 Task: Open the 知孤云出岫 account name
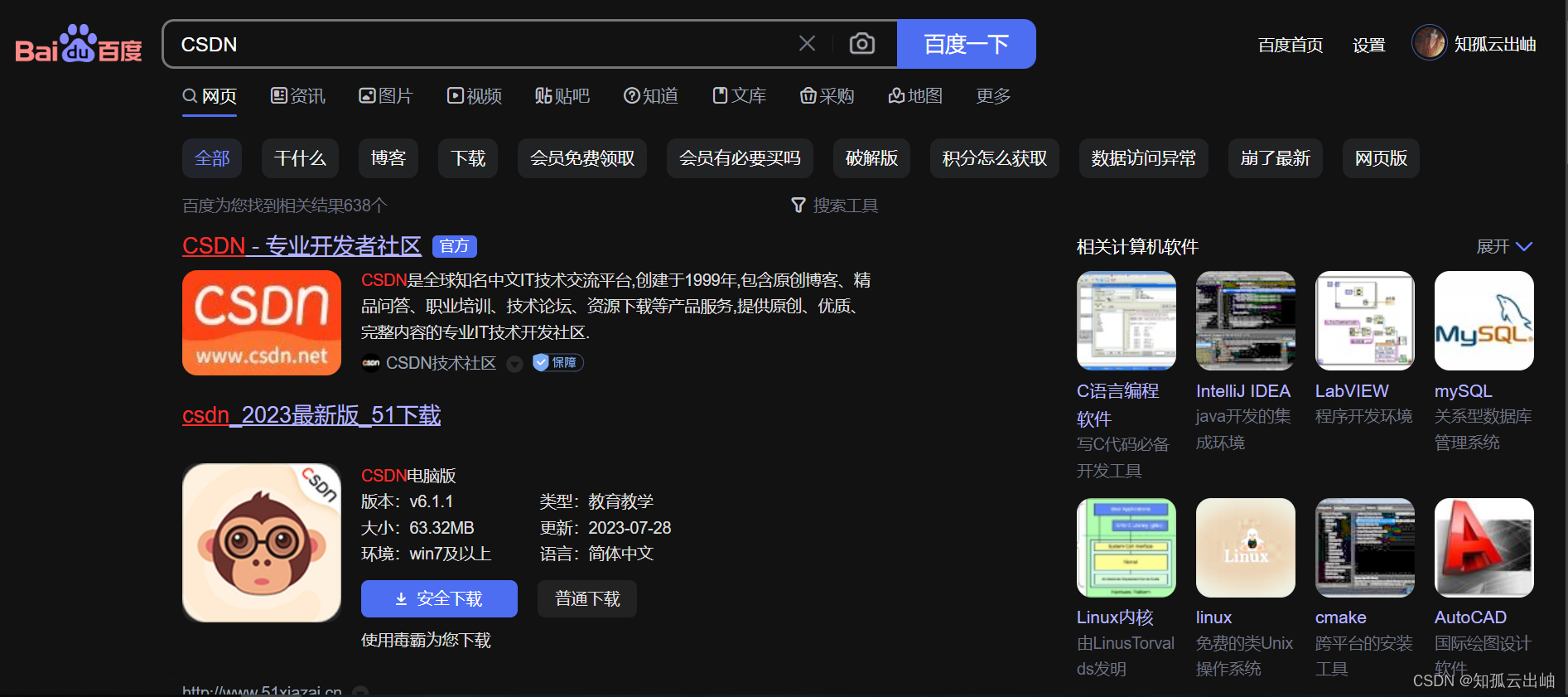[x=1495, y=45]
